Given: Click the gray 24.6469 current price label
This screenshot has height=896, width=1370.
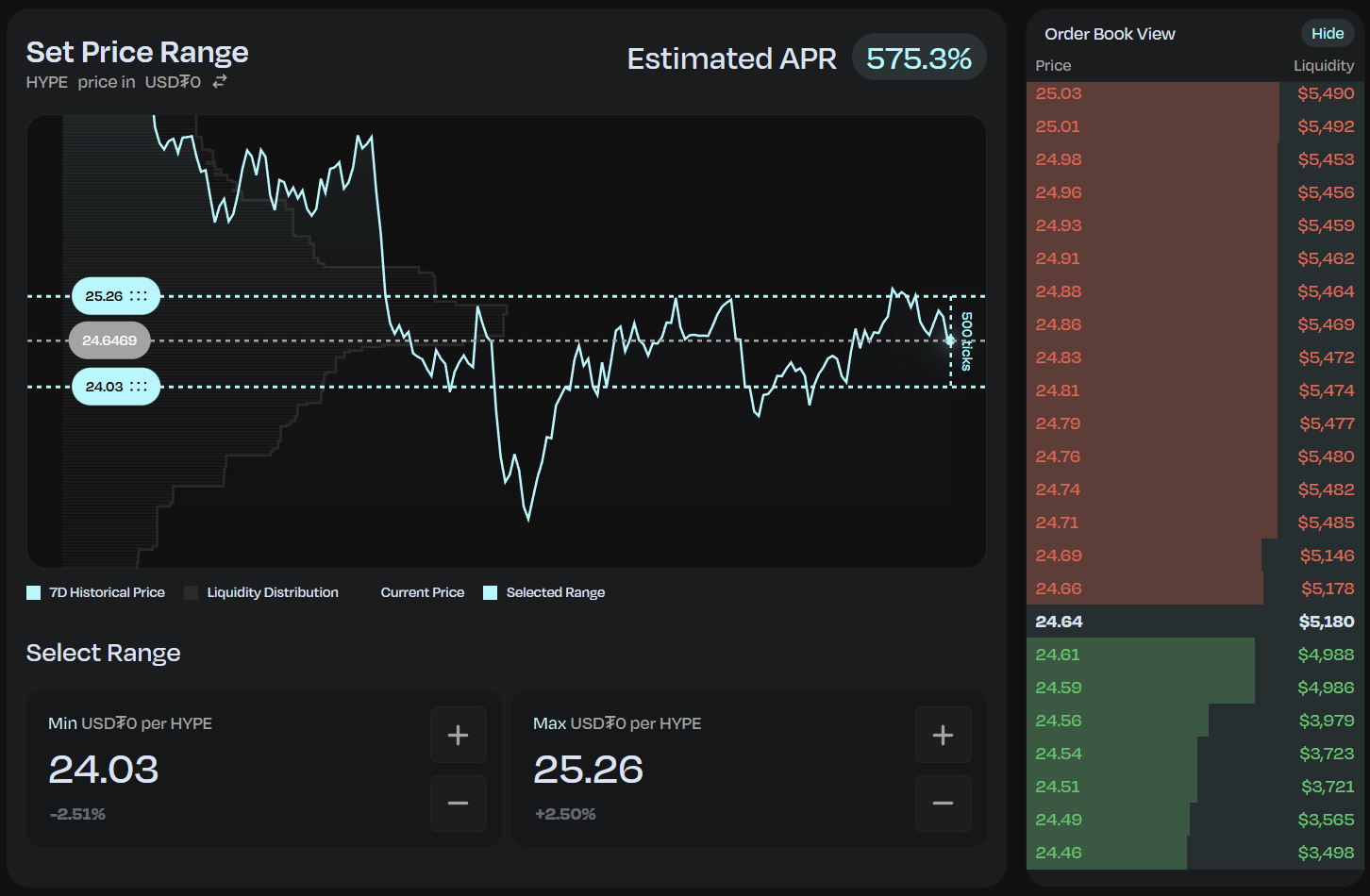Looking at the screenshot, I should [109, 340].
